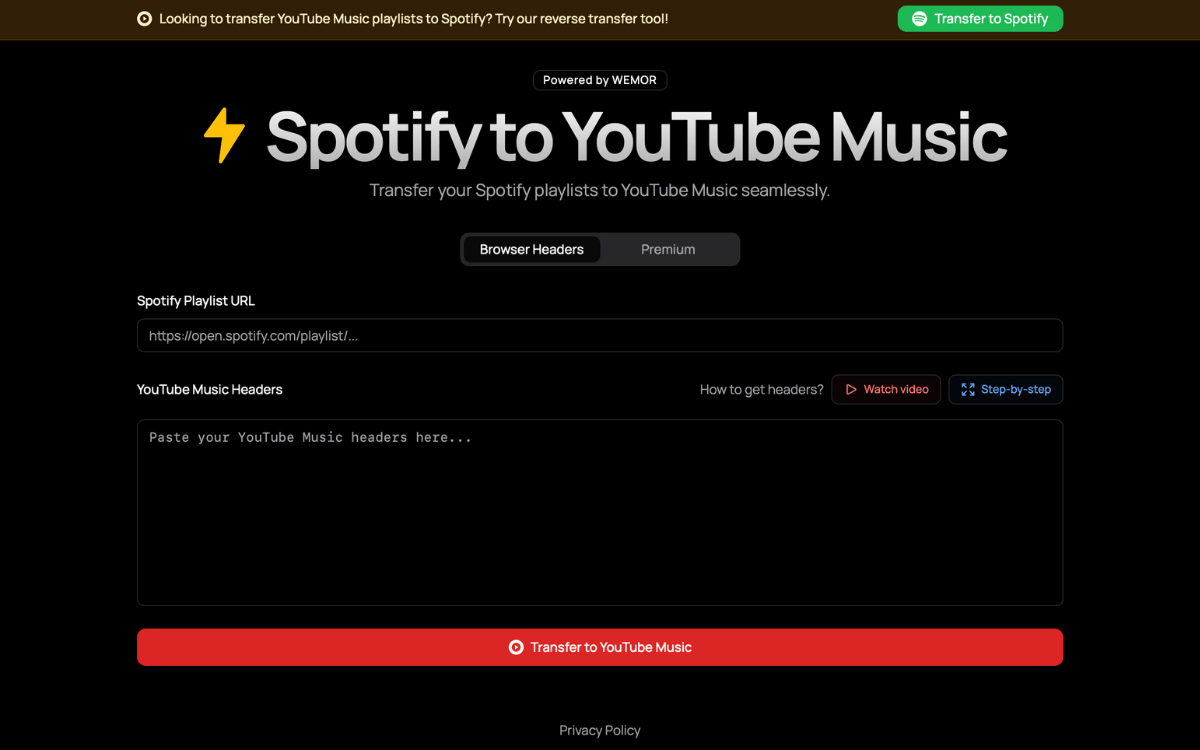Switch to the Premium tab

coord(668,250)
